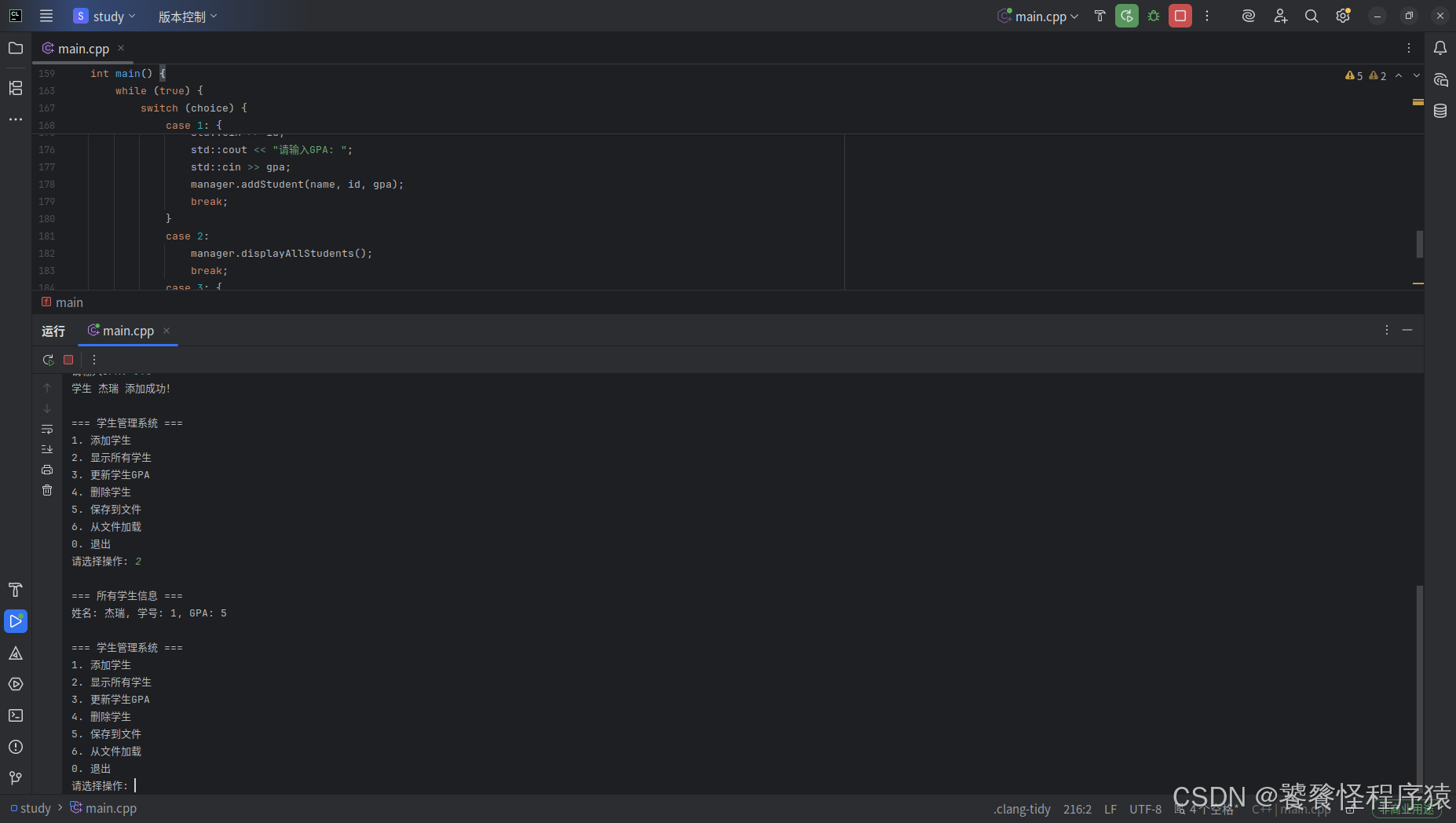Open editor tab options menu
Image resolution: width=1456 pixels, height=823 pixels.
click(1409, 48)
